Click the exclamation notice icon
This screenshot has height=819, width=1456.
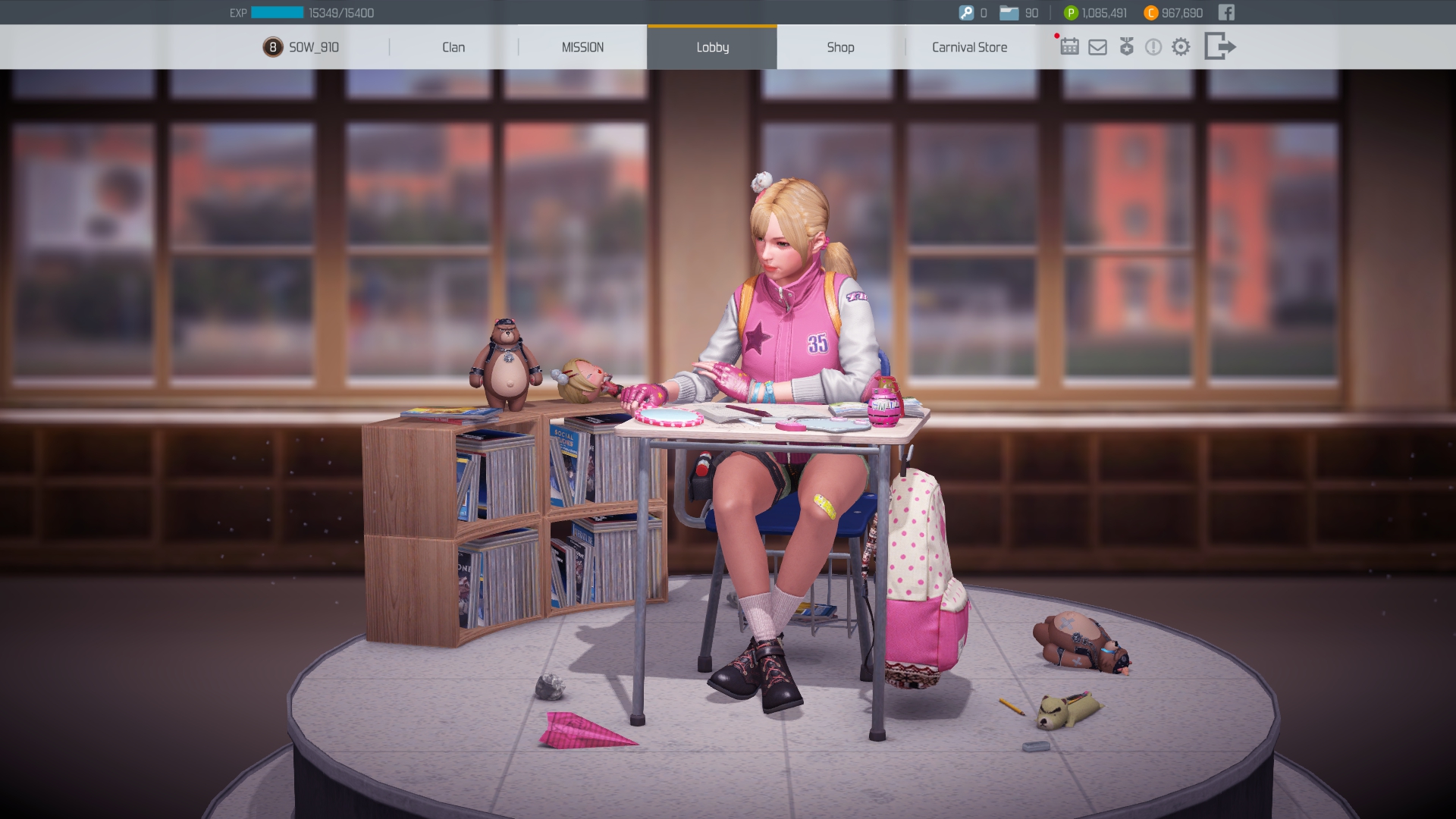tap(1153, 47)
